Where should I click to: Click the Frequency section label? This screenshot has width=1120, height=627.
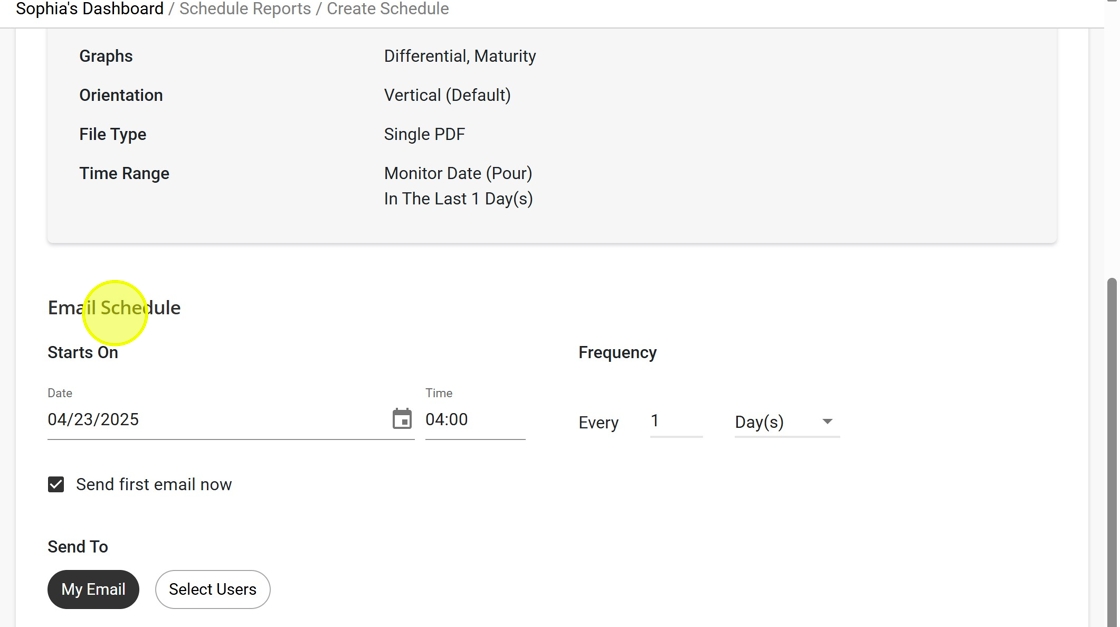coord(617,352)
